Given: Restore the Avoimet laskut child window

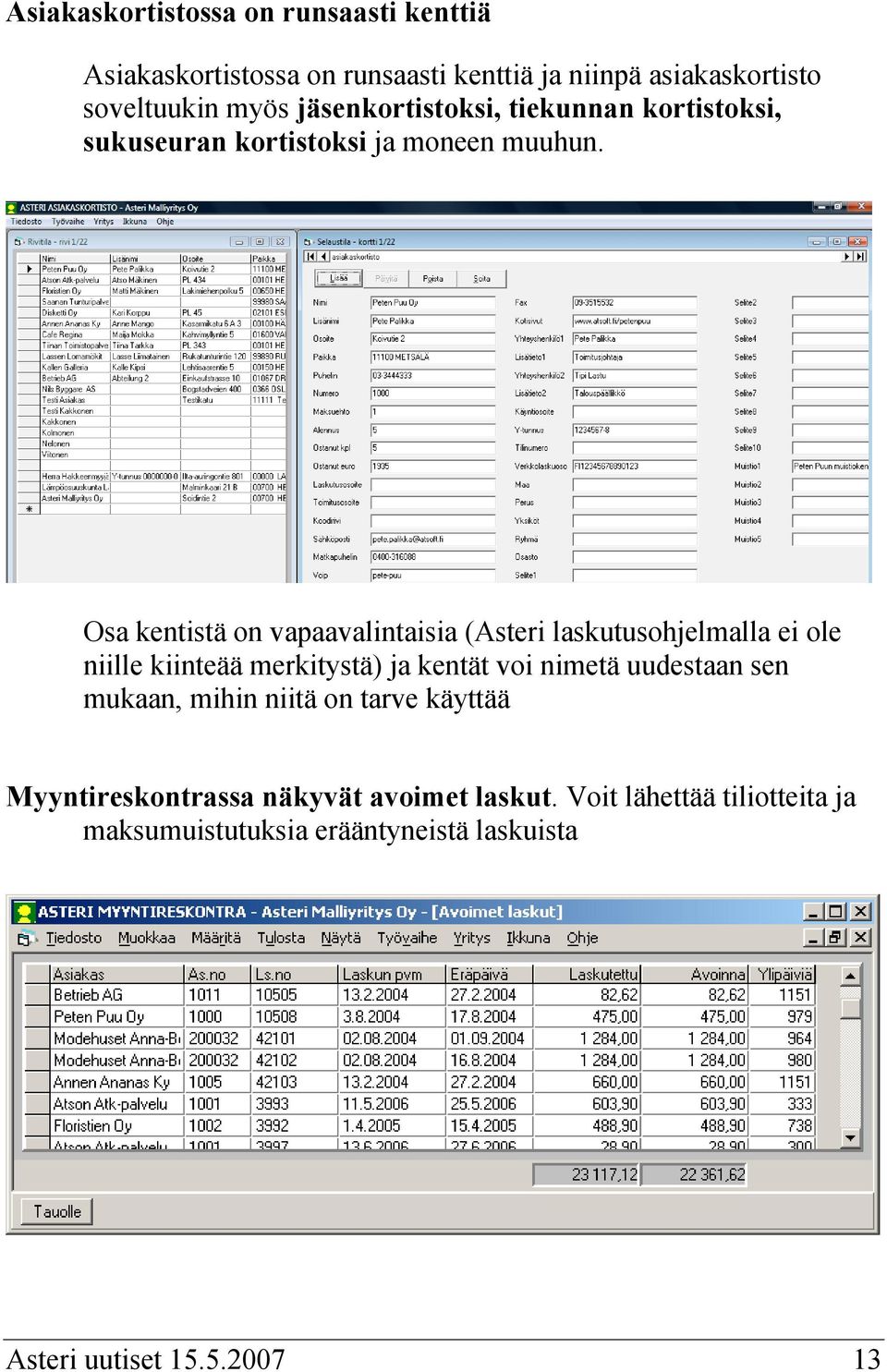Looking at the screenshot, I should (835, 938).
